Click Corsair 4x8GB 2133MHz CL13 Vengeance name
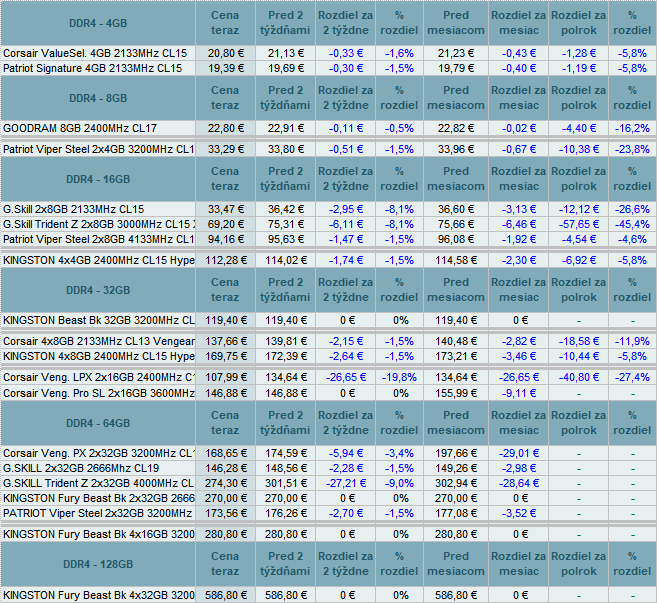657x603 pixels. [x=98, y=341]
